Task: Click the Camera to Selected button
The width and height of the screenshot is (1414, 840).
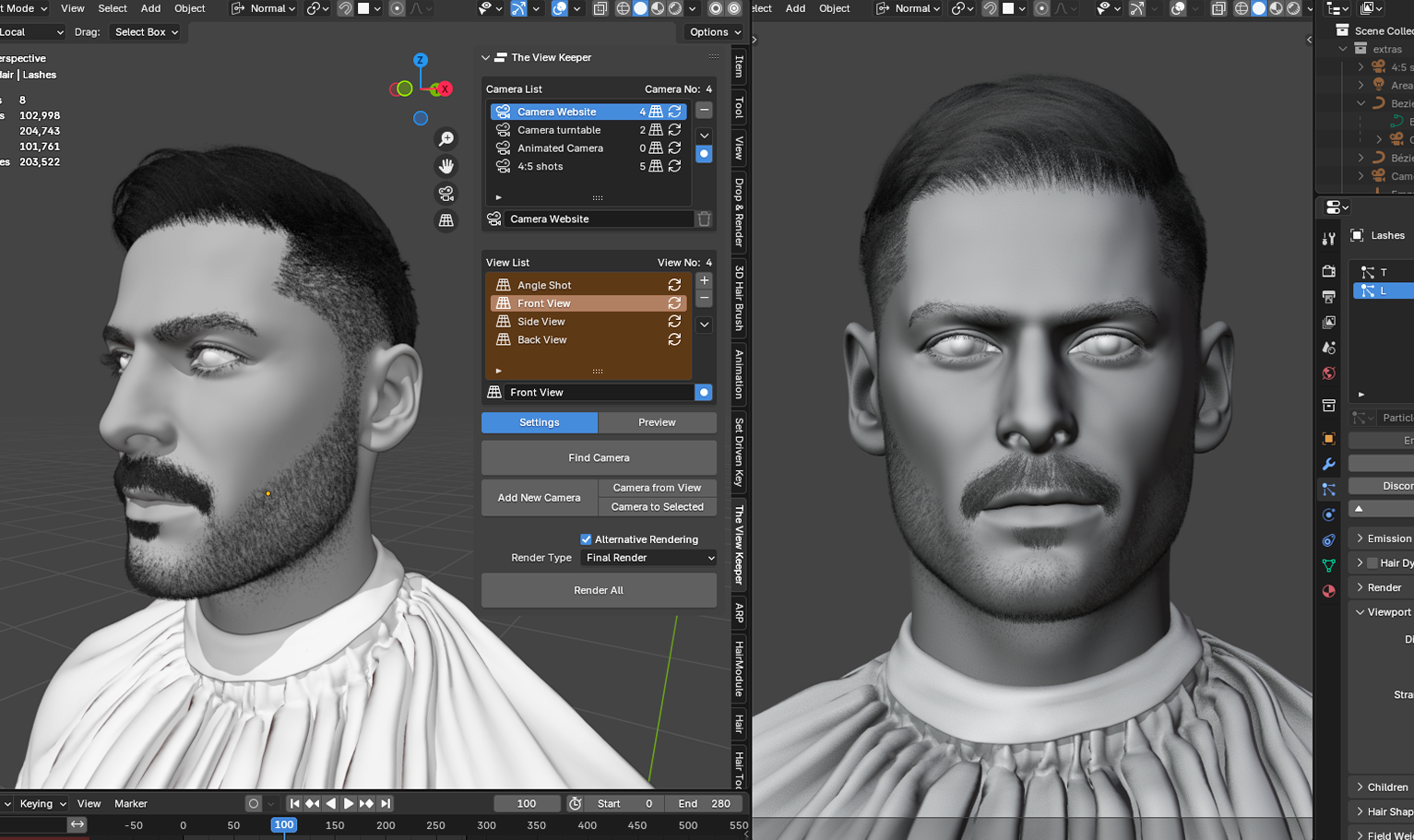Action: point(657,506)
